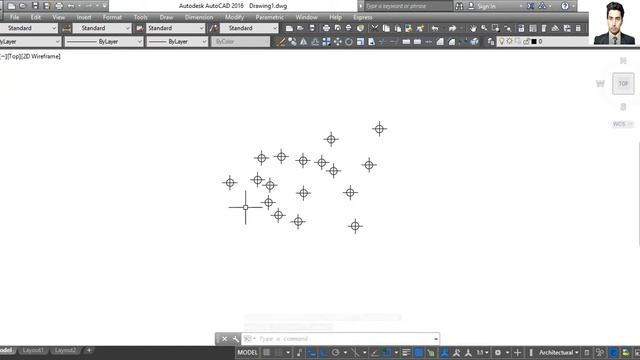Click the Save icon in quick access toolbar

coord(35,6)
